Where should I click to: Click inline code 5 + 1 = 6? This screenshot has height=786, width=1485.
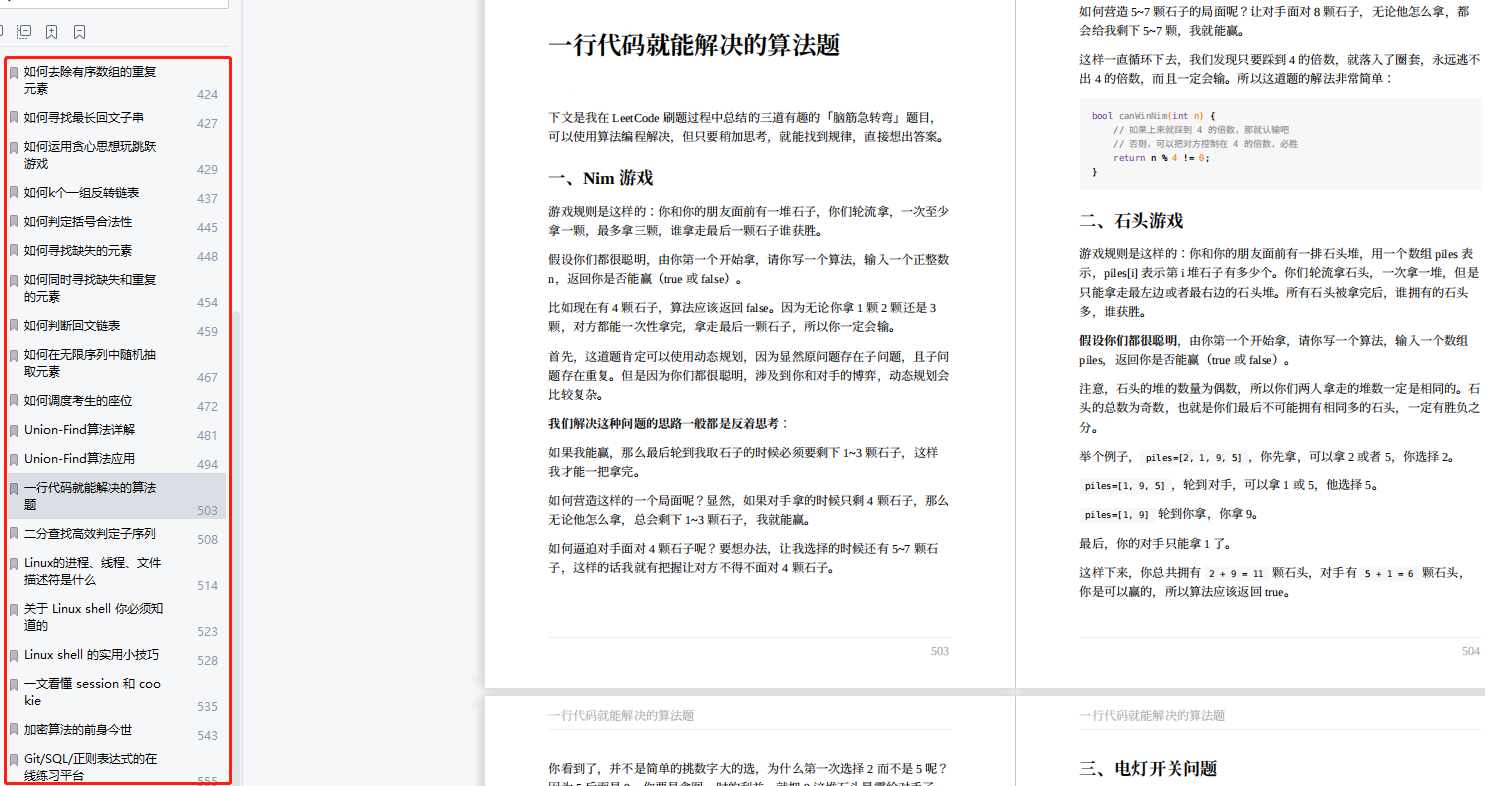click(1391, 574)
